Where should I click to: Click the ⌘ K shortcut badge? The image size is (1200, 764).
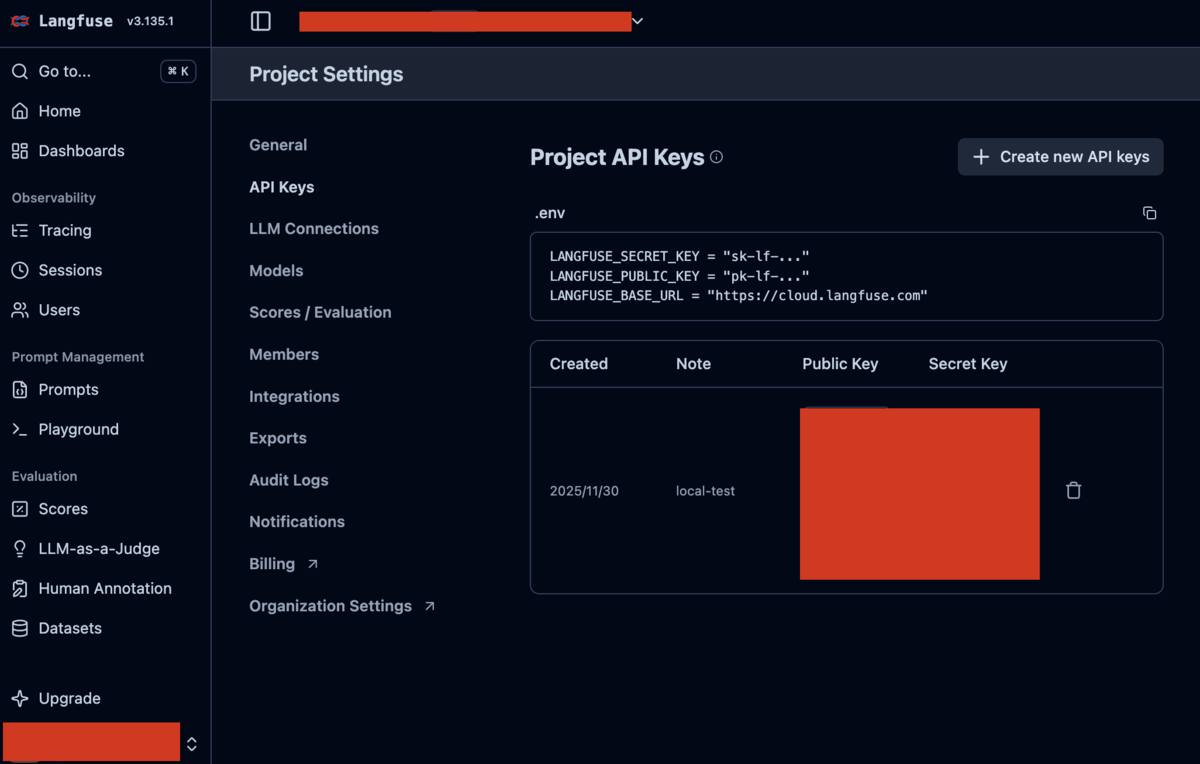tap(178, 71)
